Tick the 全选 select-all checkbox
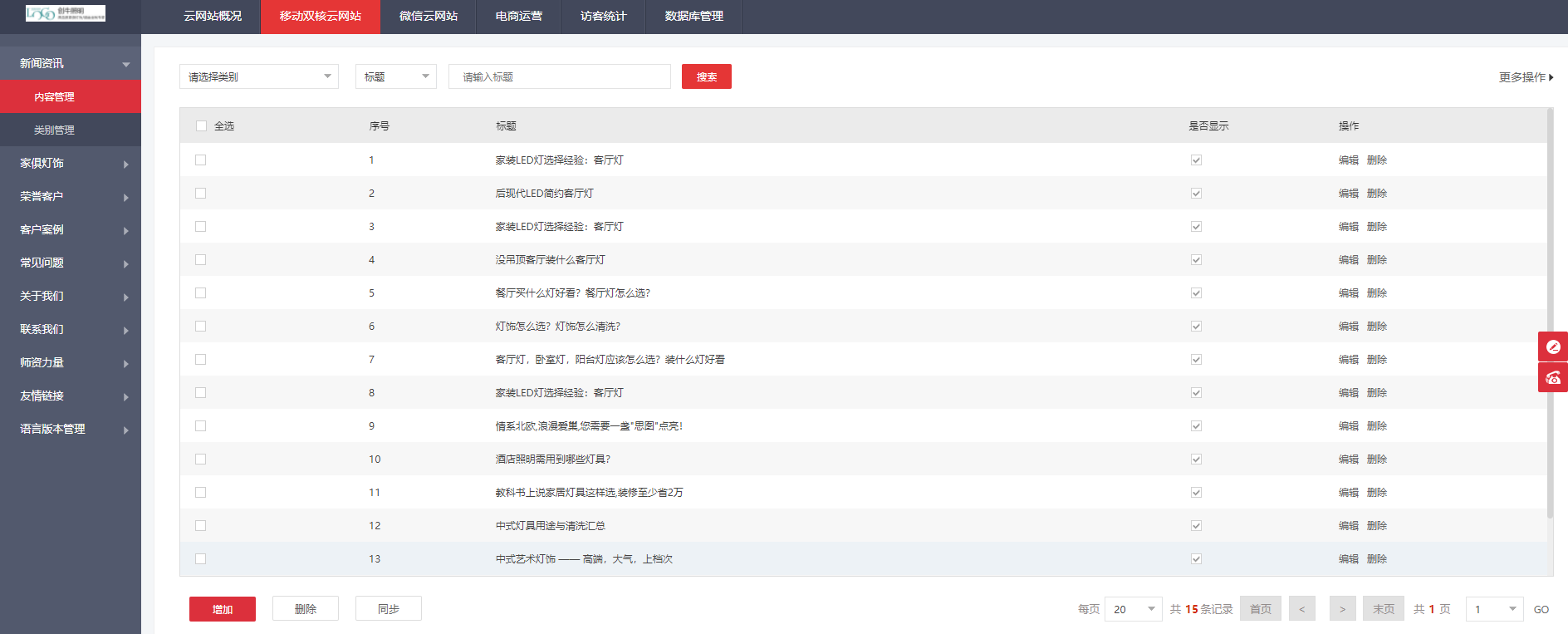 pyautogui.click(x=201, y=126)
